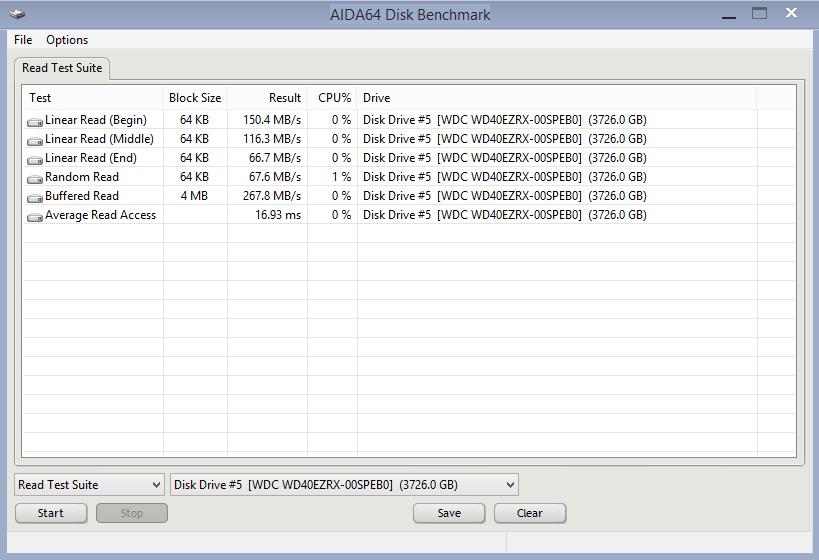Click the disk icon beside Linear Read (Begin)
This screenshot has width=819, height=560.
(x=35, y=122)
